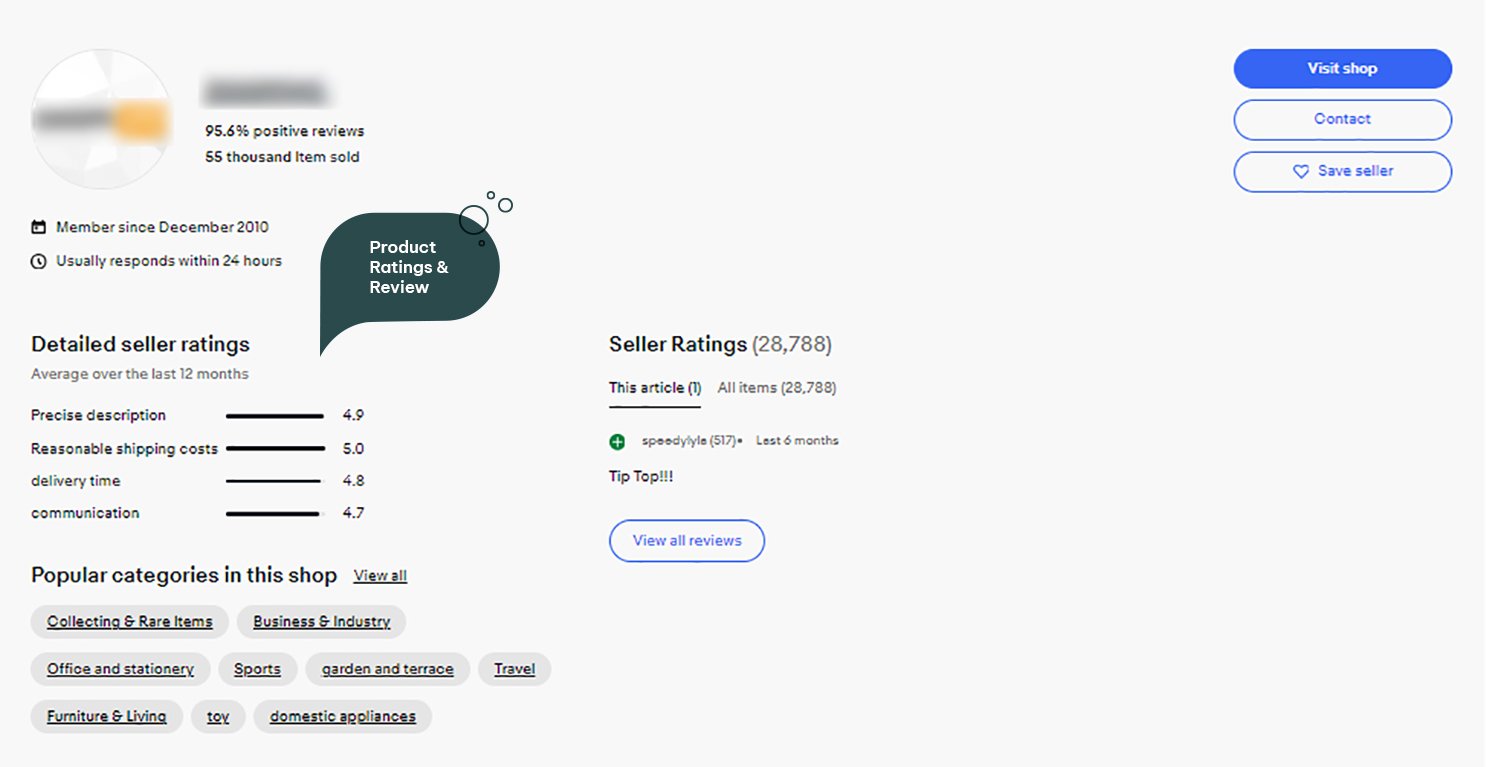Select the toy category chip

218,717
